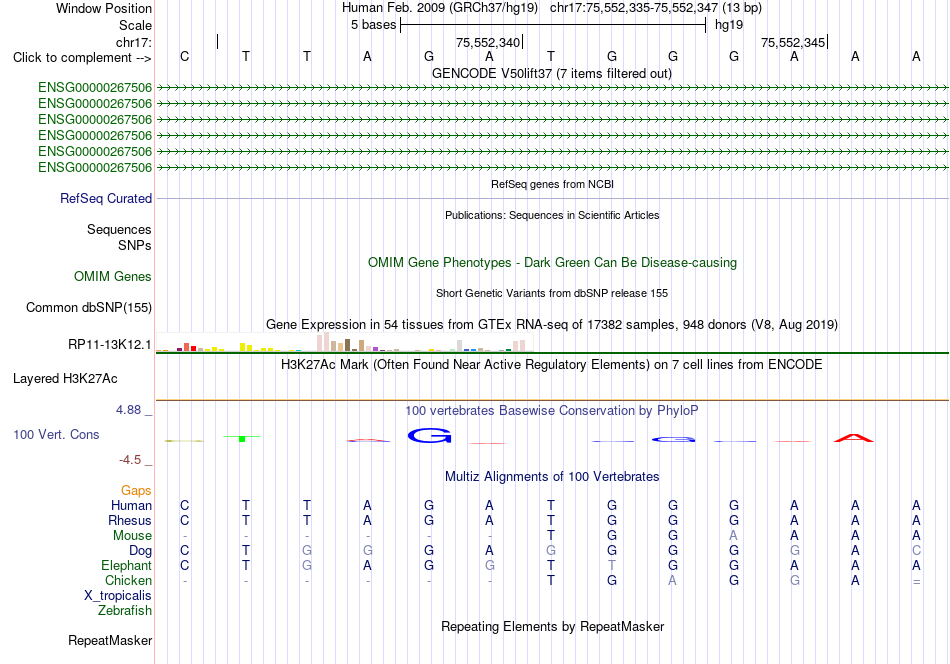The height and width of the screenshot is (664, 950).
Task: Open the PhyloP Basewise Conservation title
Action: [x=552, y=411]
